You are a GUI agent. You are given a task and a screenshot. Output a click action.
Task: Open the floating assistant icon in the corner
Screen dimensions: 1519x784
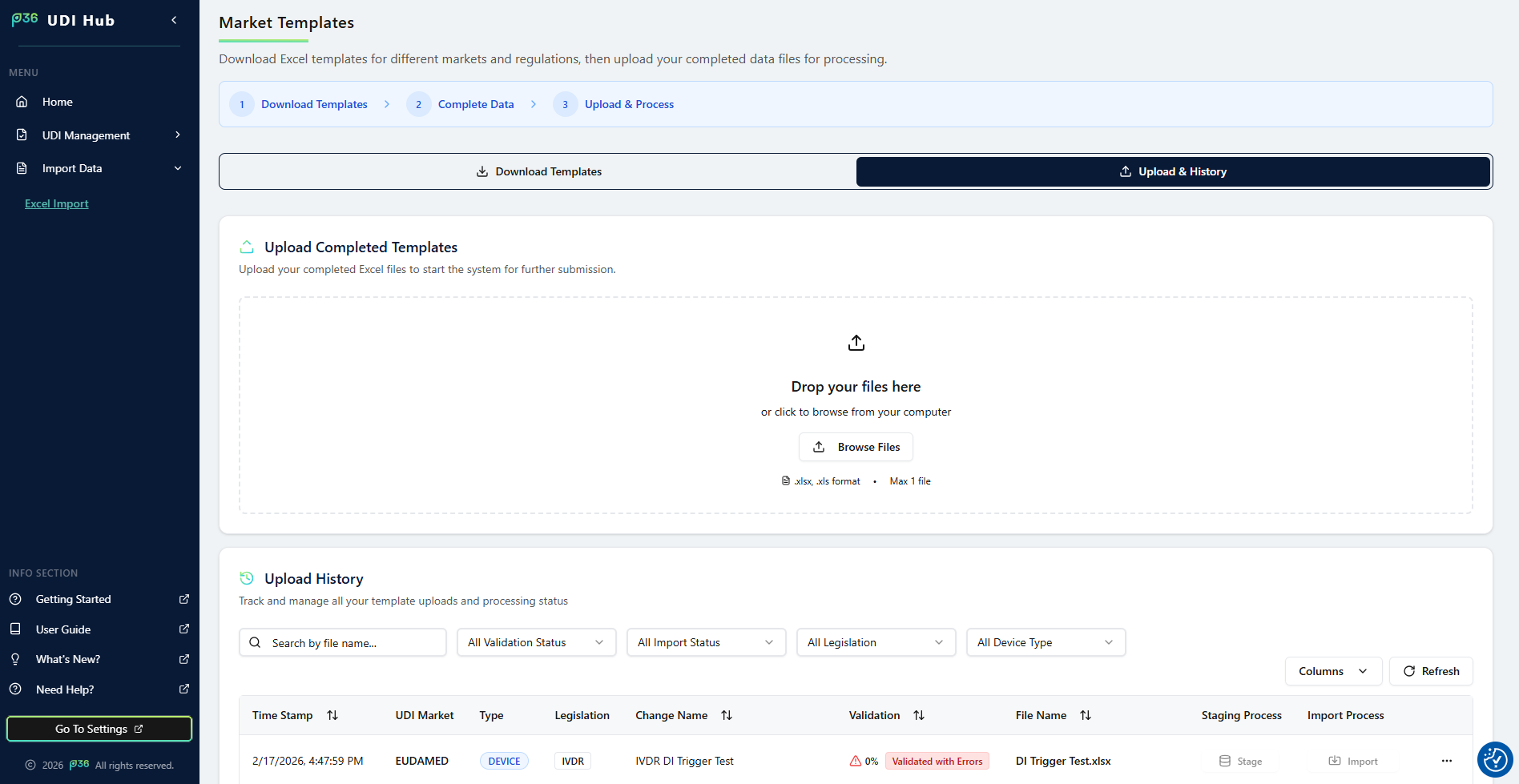(x=1495, y=759)
